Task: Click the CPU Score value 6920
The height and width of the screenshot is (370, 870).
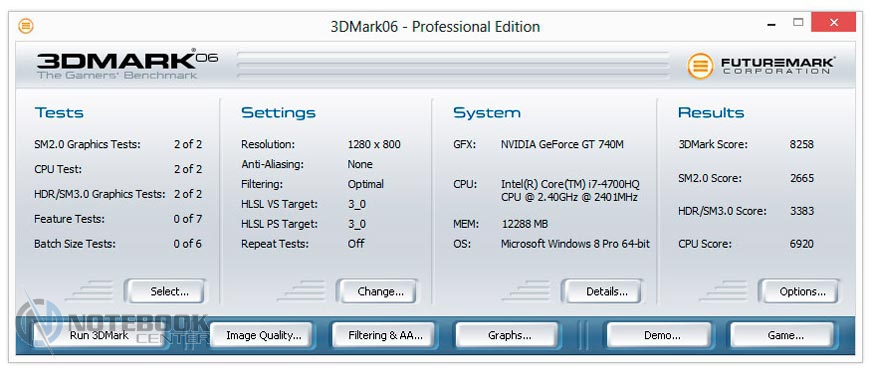Action: pyautogui.click(x=802, y=244)
